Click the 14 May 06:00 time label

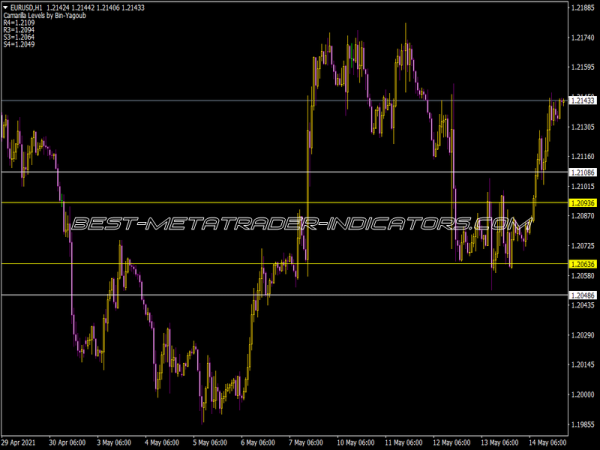tap(545, 441)
